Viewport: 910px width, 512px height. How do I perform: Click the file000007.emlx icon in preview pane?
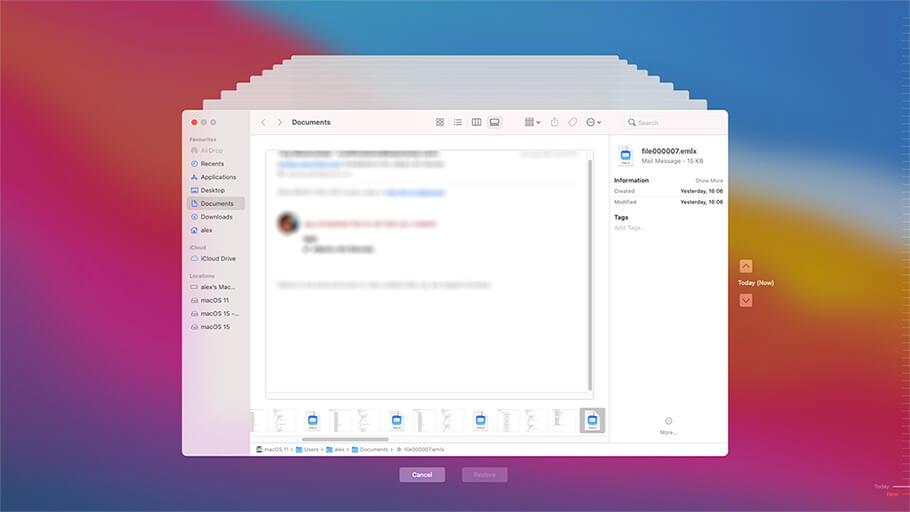(626, 156)
